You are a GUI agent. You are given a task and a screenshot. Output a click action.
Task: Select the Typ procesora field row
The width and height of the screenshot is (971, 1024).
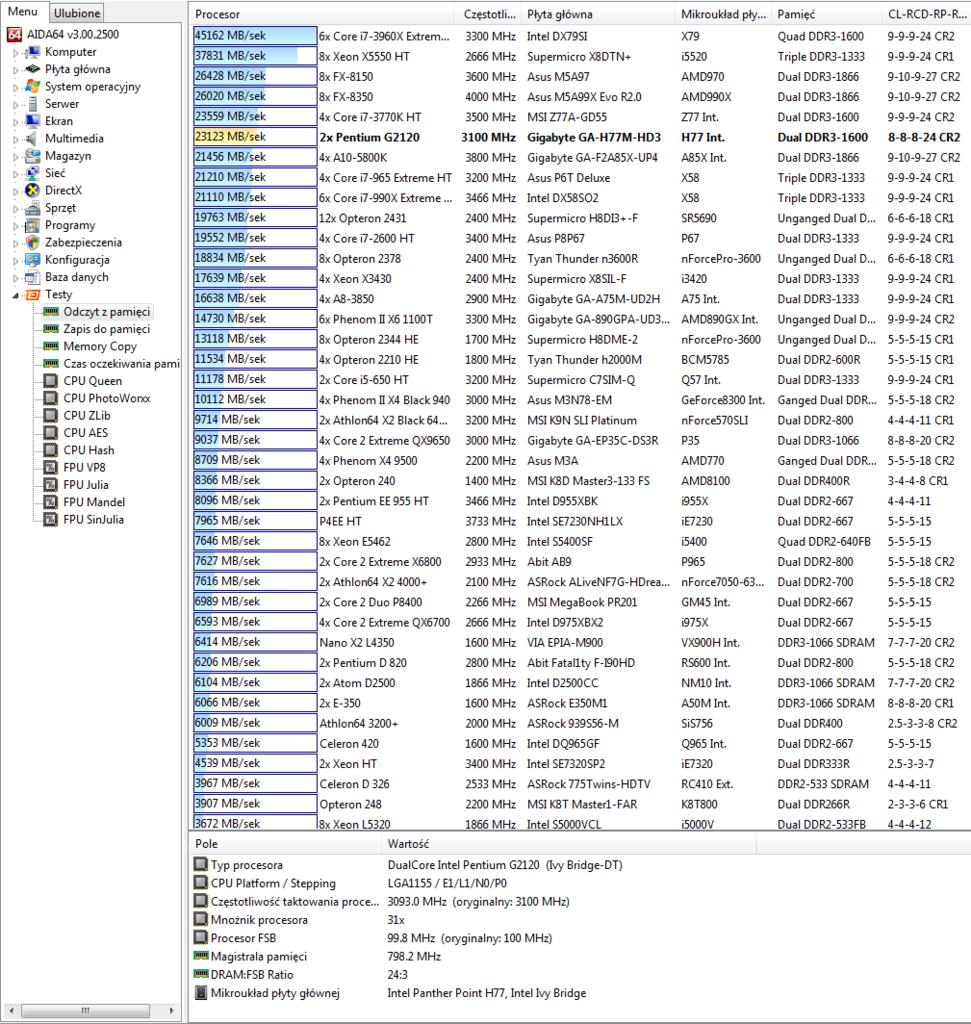tap(580, 865)
